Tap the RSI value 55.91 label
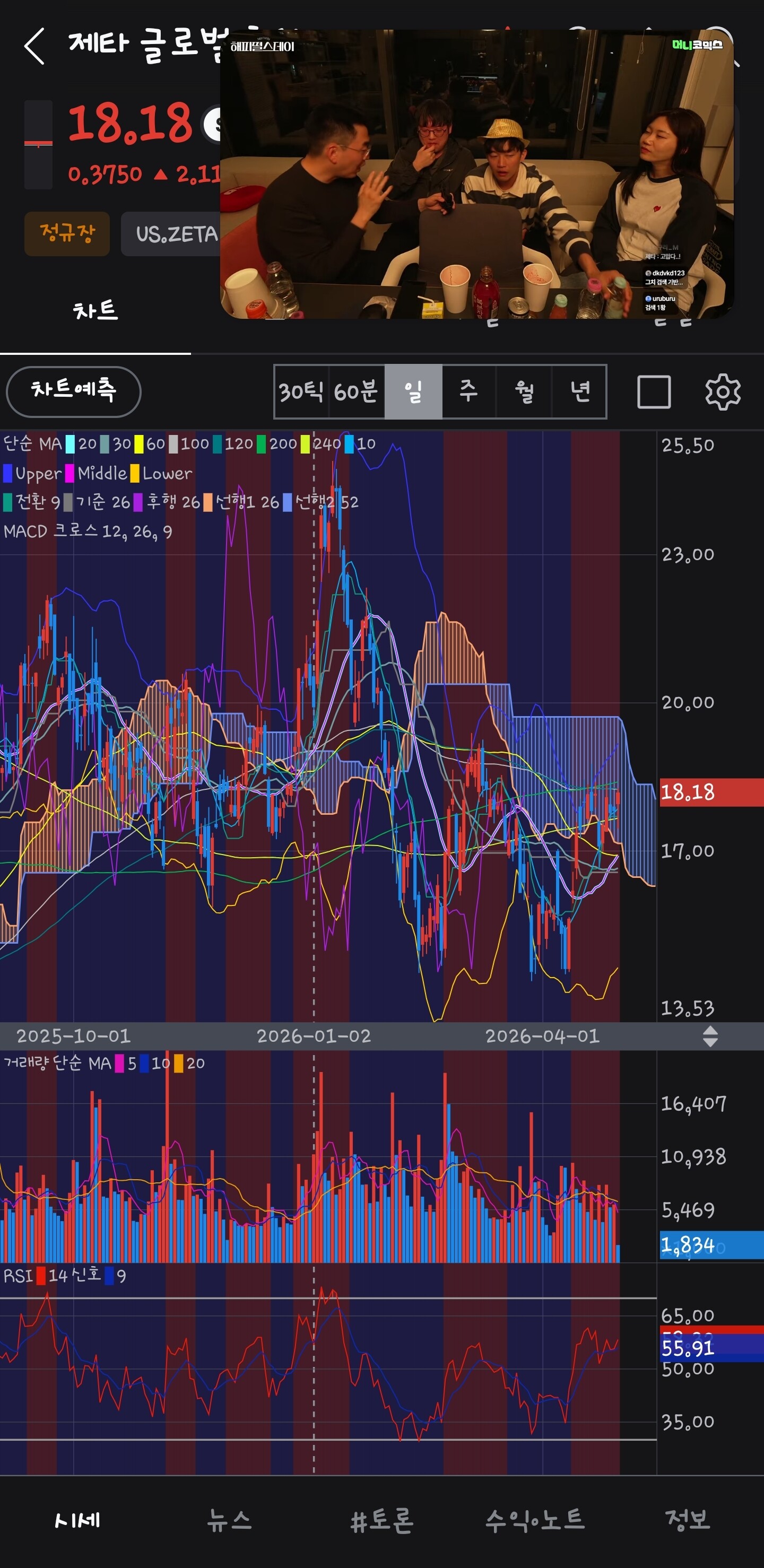The width and height of the screenshot is (764, 1568). click(x=711, y=1348)
